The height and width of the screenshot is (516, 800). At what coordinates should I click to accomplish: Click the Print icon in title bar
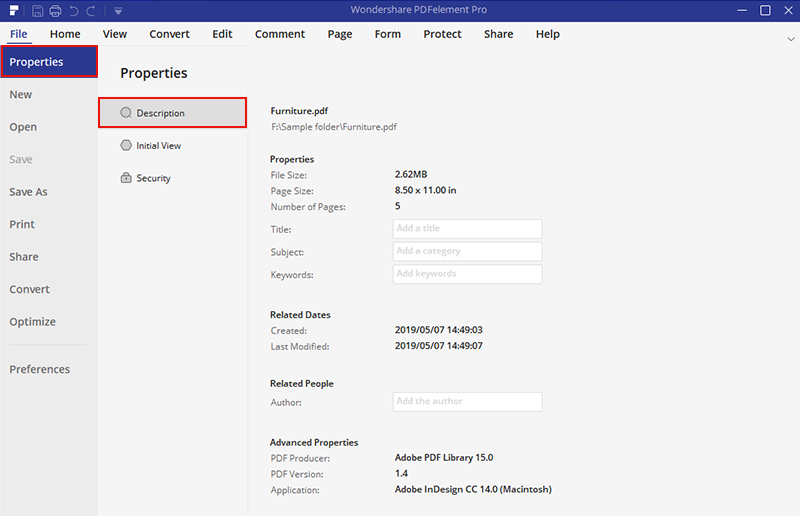pyautogui.click(x=55, y=11)
